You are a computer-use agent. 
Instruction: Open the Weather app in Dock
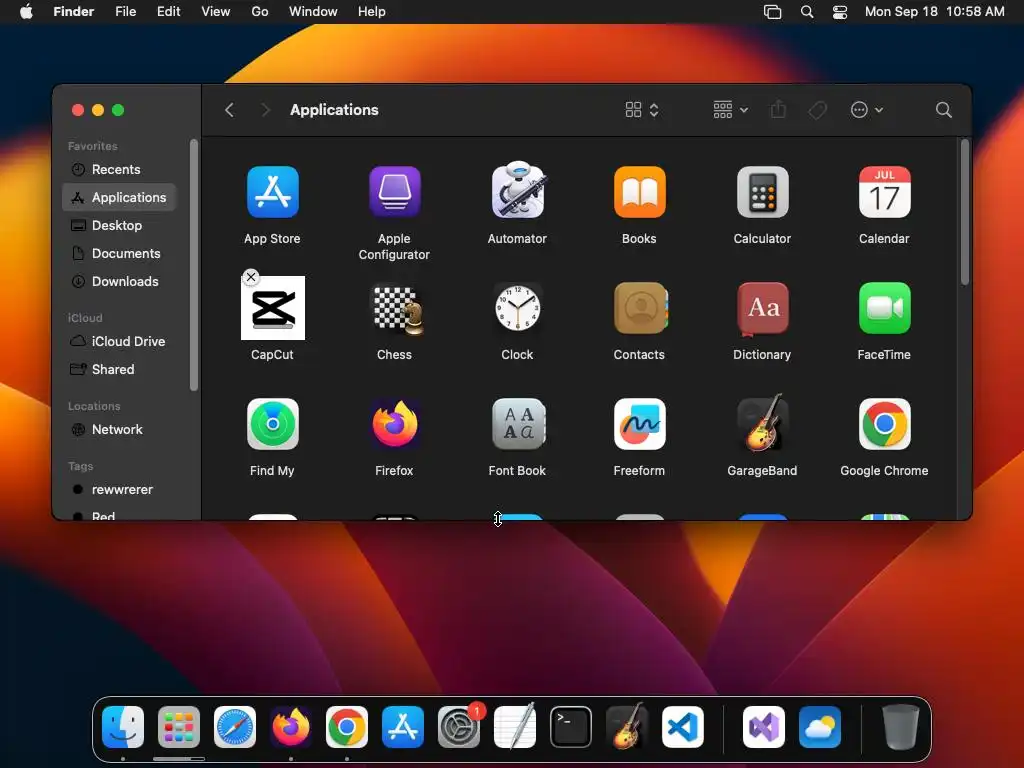pos(820,727)
